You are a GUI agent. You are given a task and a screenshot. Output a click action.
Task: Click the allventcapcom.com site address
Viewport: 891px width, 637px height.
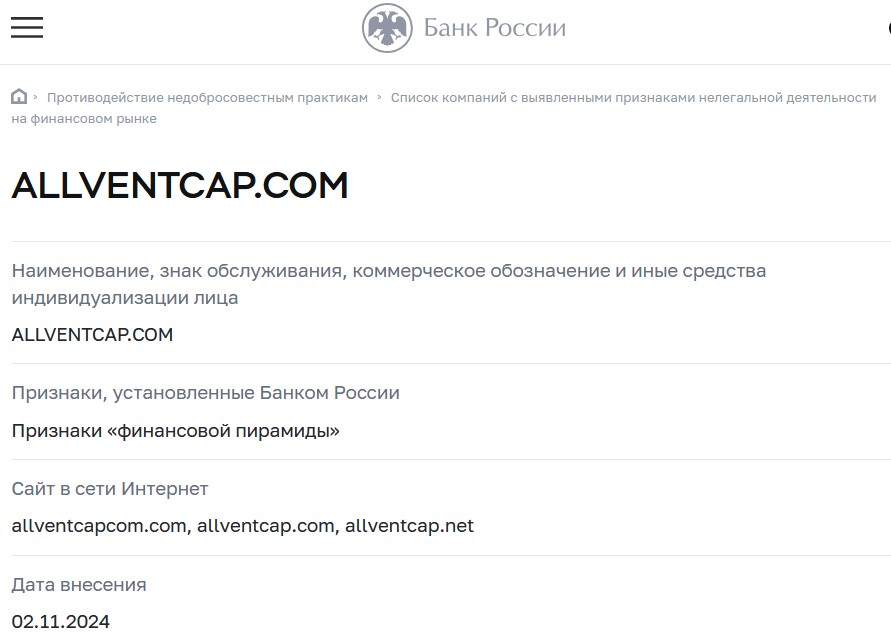pyautogui.click(x=99, y=526)
